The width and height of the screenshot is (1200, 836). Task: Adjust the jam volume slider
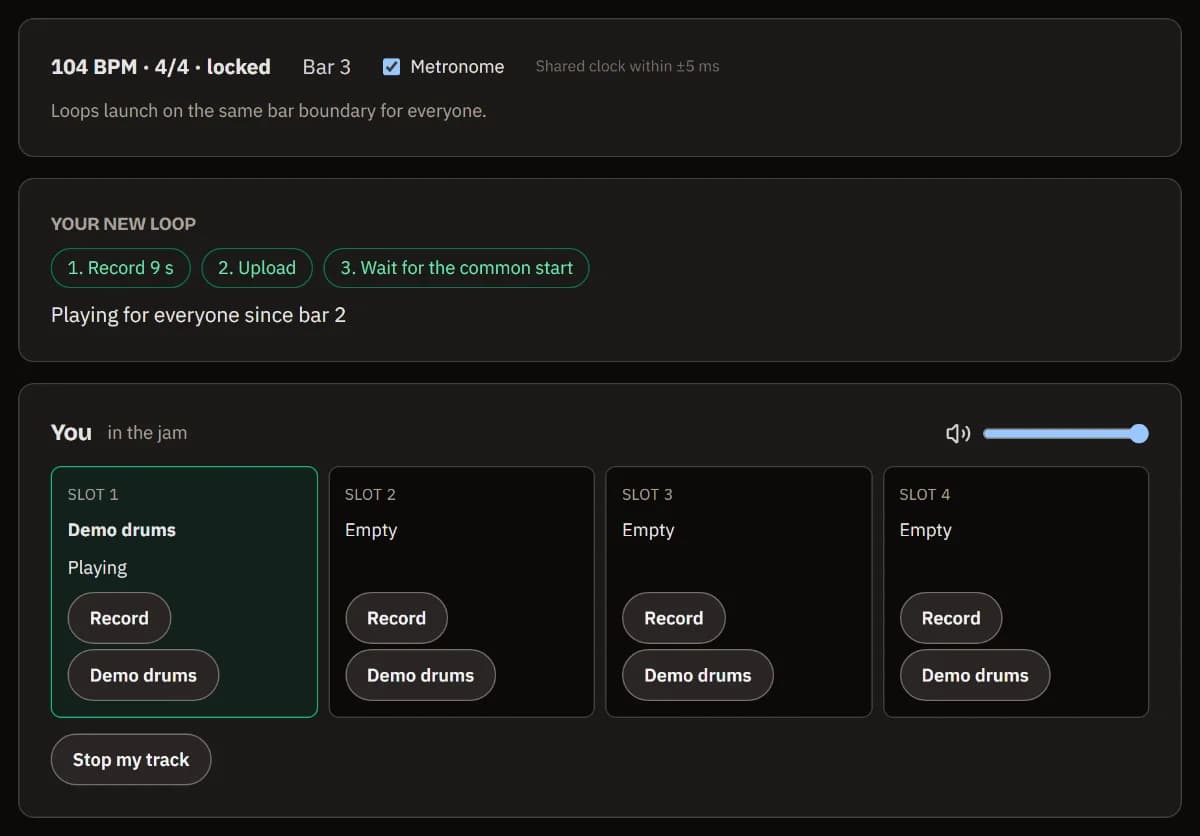1066,433
